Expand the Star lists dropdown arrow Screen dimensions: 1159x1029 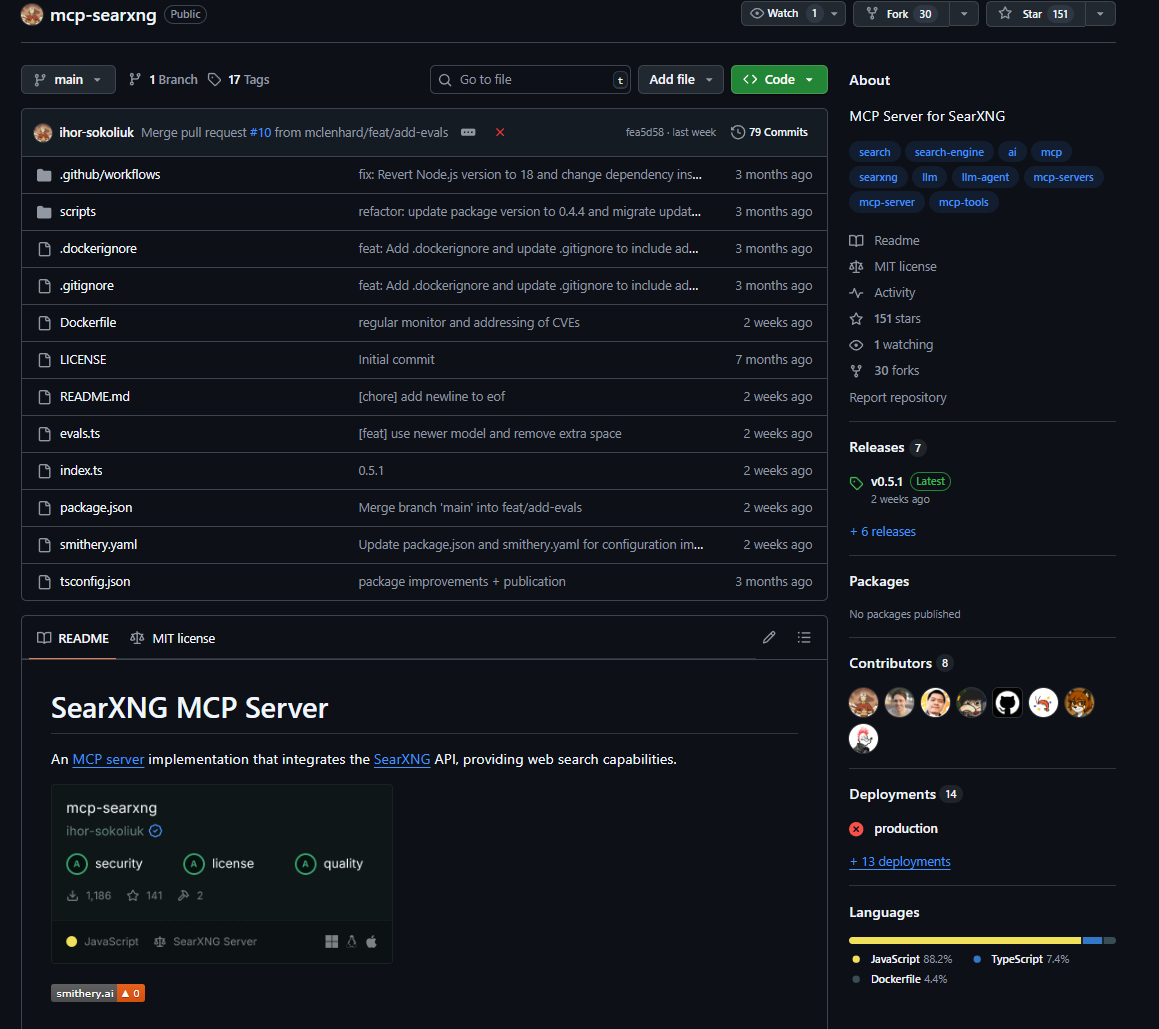tap(1101, 13)
